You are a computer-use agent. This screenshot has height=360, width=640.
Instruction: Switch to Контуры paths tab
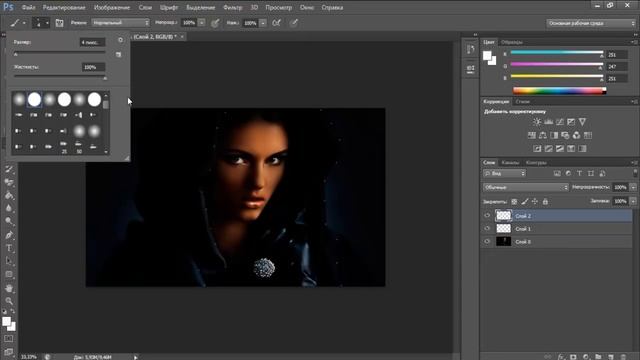536,162
